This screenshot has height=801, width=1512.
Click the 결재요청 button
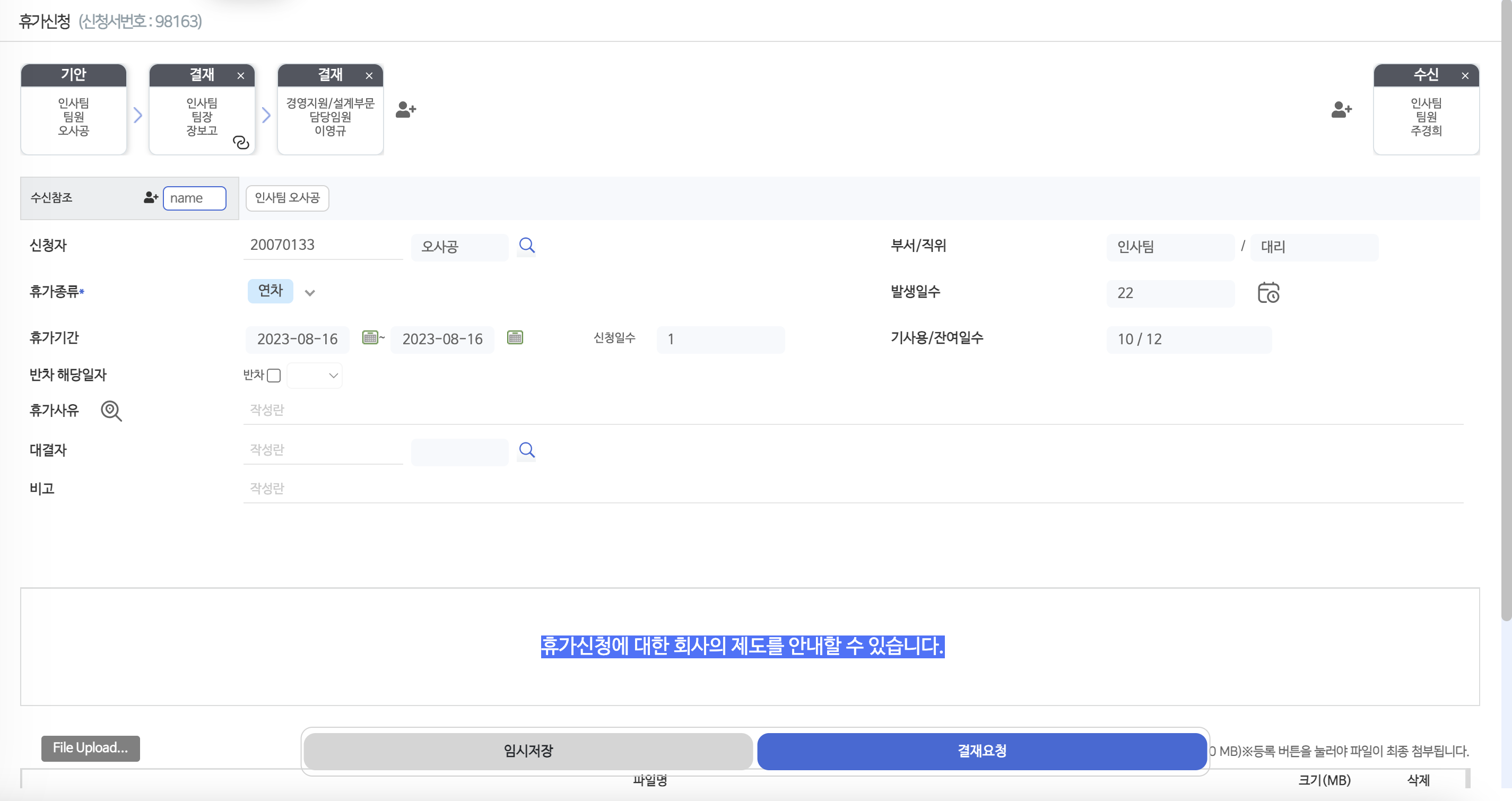point(981,751)
